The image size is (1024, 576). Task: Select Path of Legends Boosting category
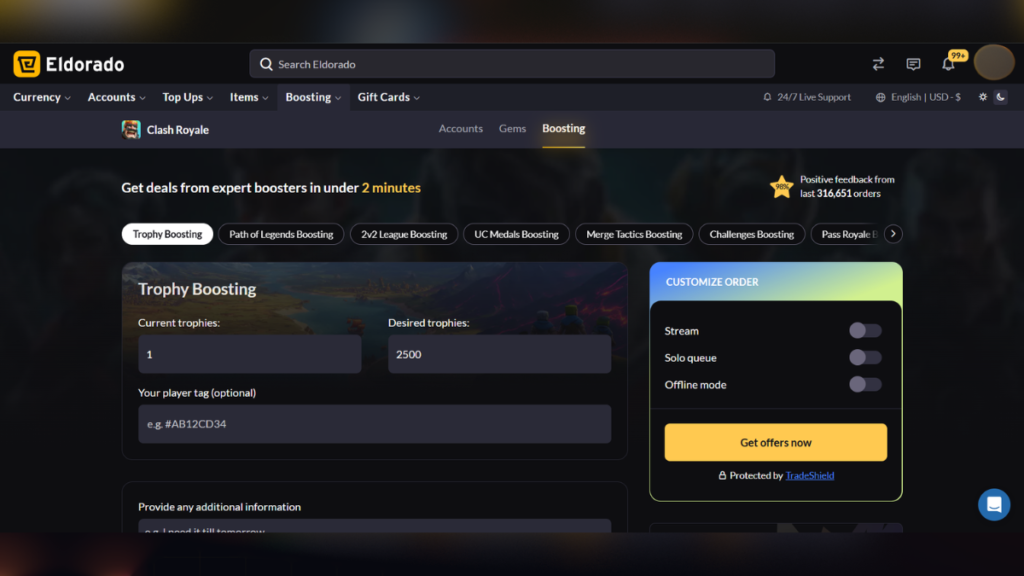click(281, 234)
